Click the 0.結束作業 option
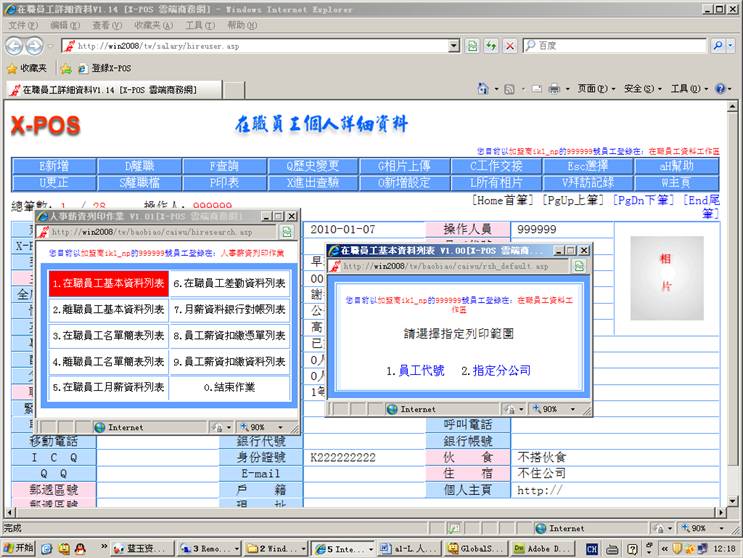The image size is (743, 558). tap(229, 387)
